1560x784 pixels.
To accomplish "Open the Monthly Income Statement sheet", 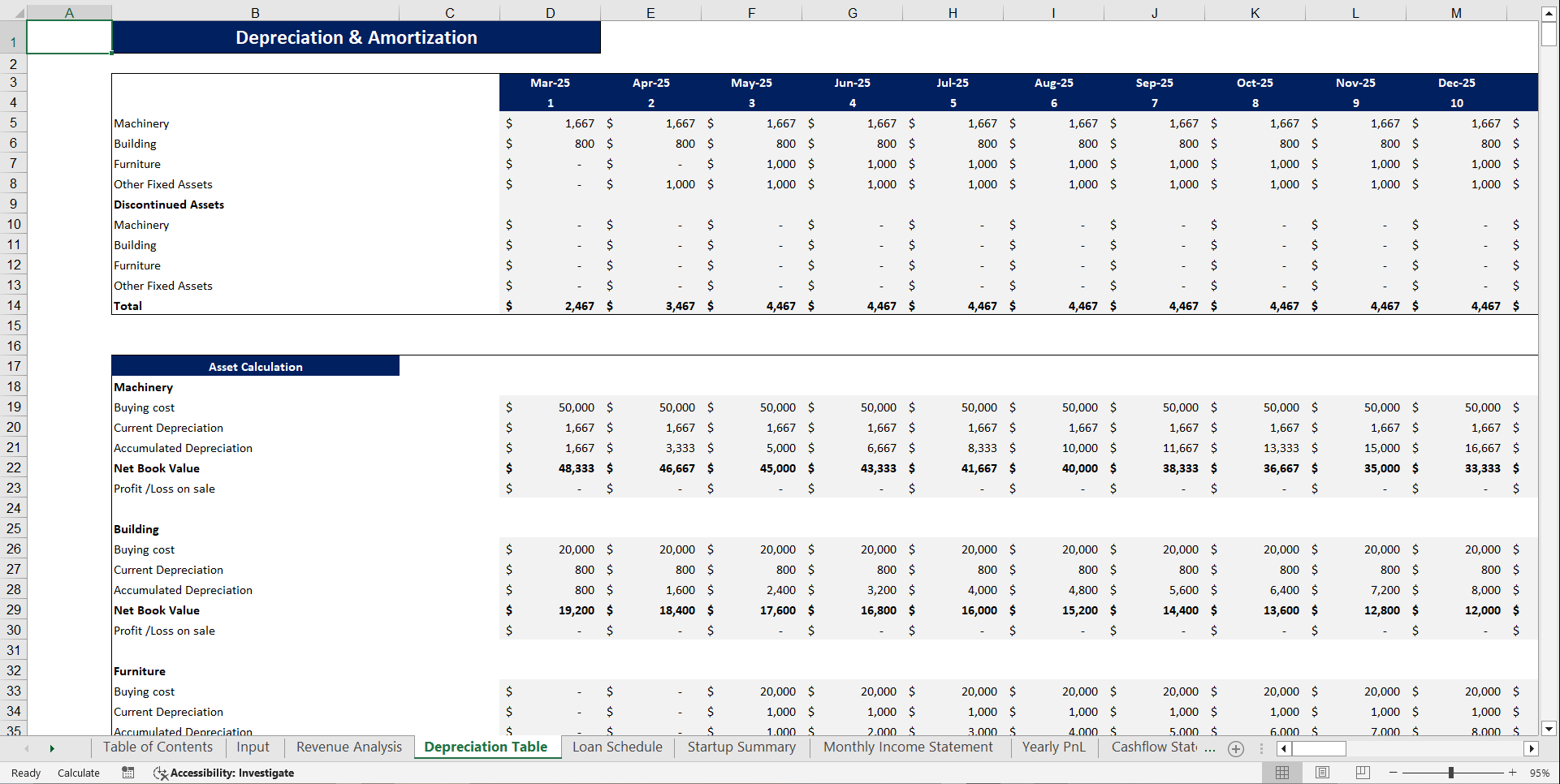I will [x=908, y=747].
